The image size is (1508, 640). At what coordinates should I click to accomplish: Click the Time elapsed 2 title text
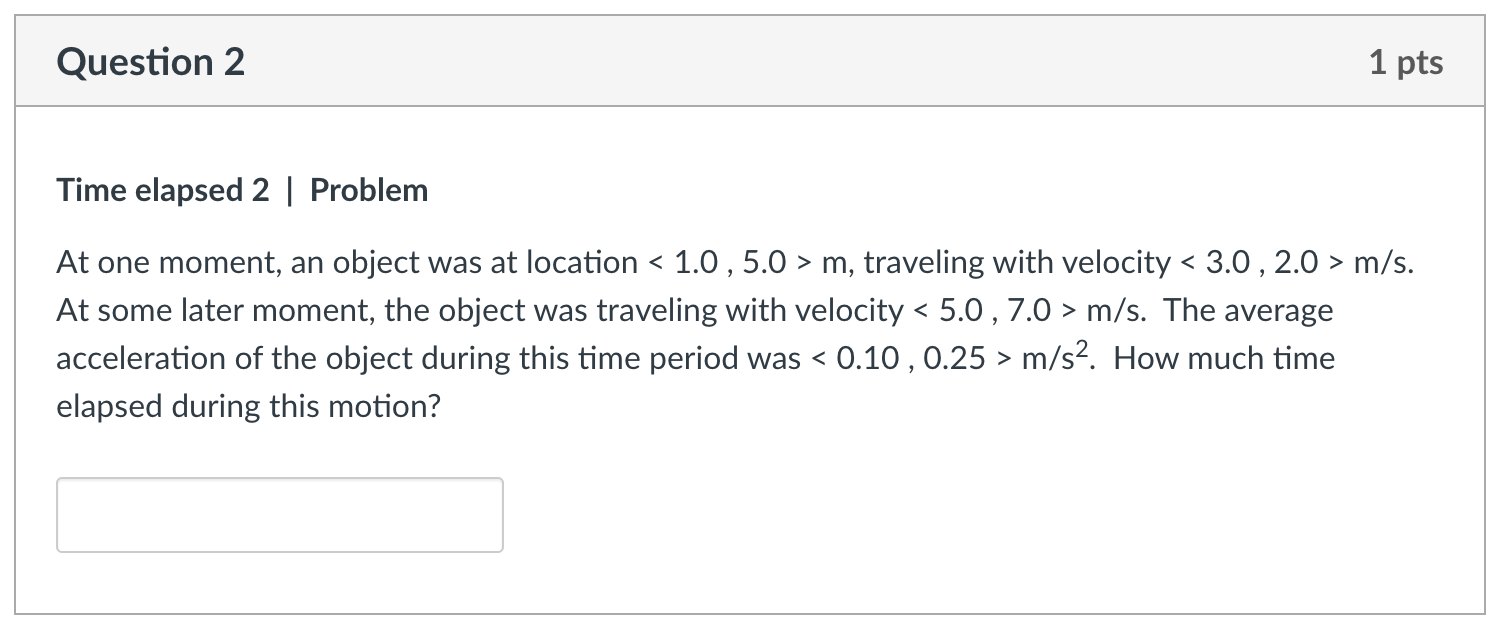(163, 190)
